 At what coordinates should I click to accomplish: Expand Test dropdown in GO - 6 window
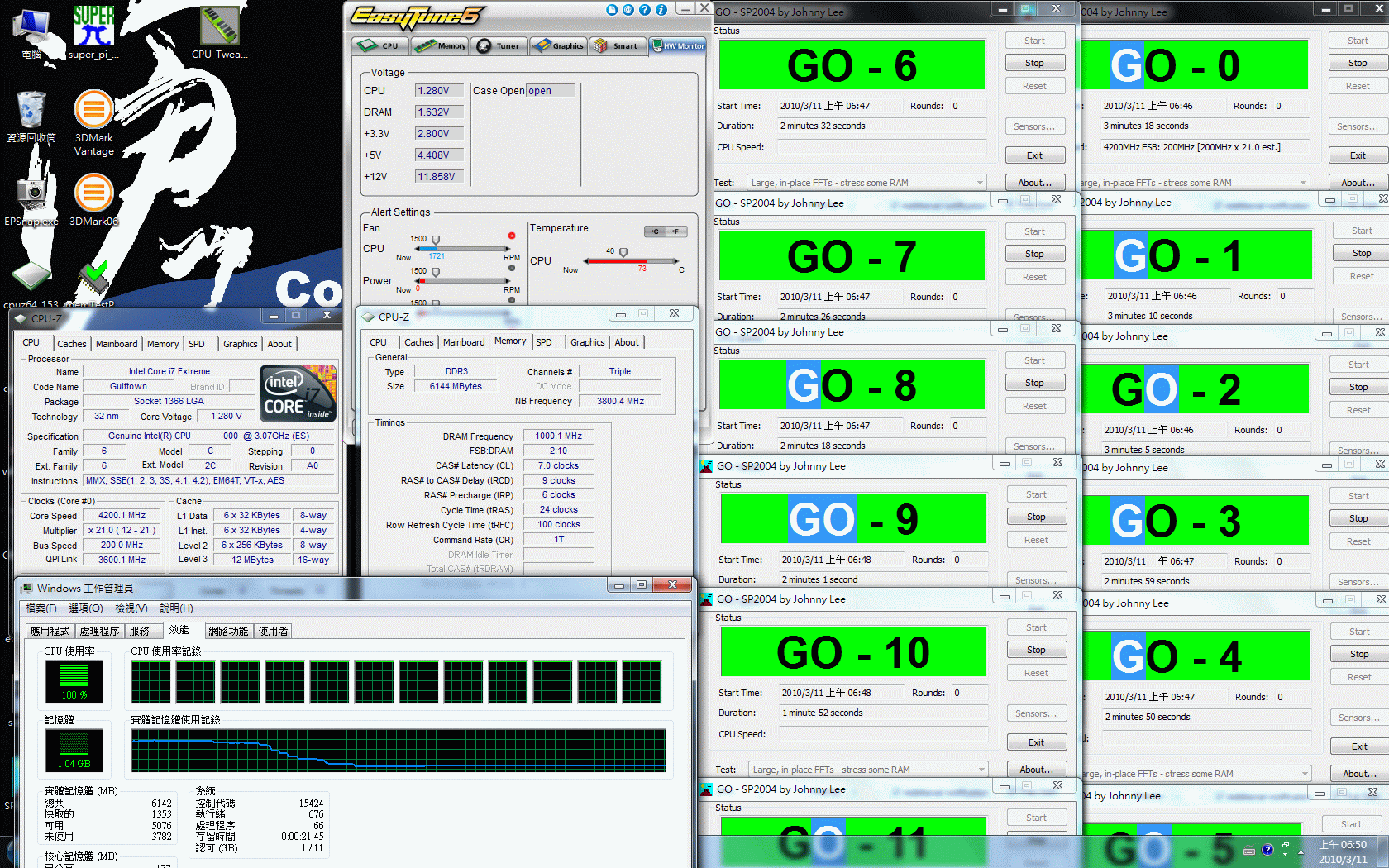(980, 183)
